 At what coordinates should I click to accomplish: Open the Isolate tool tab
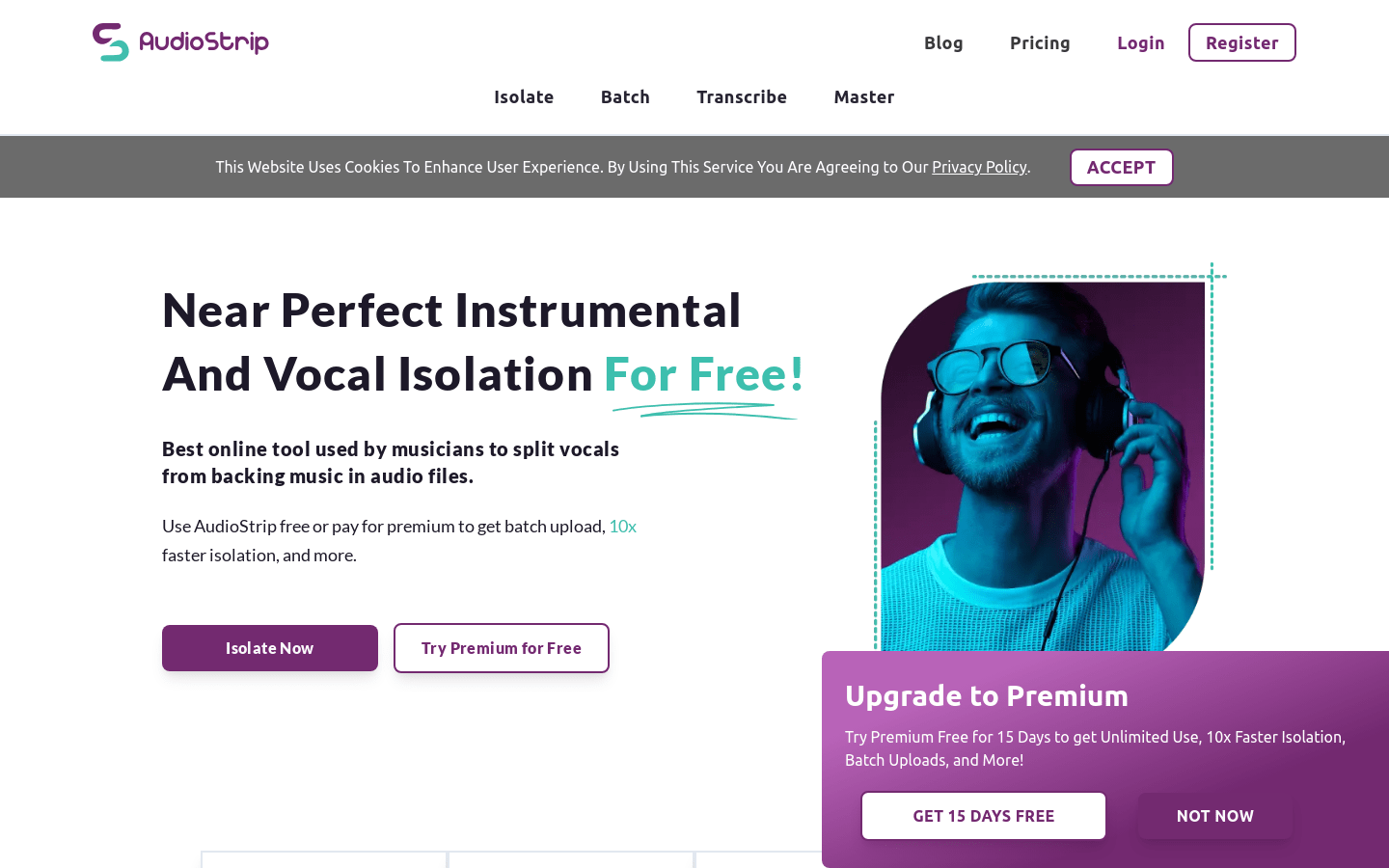(x=524, y=96)
